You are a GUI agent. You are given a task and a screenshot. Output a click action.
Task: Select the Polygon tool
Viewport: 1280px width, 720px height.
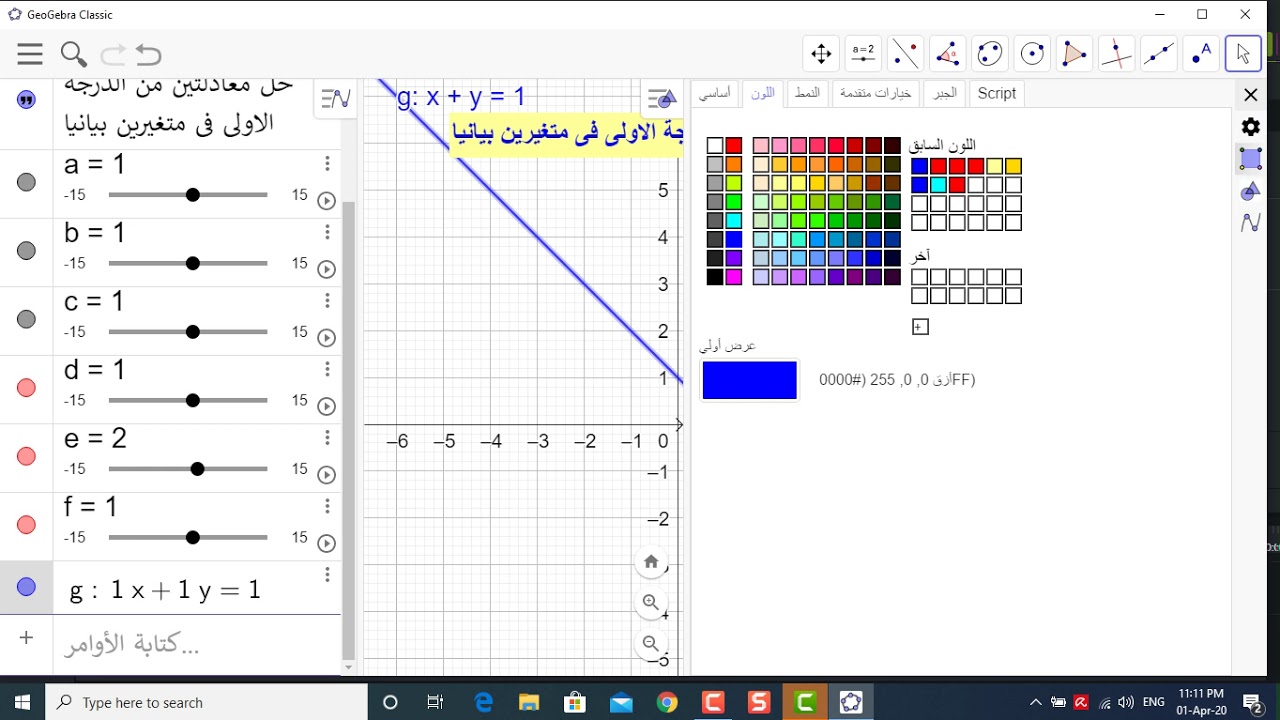click(1075, 54)
